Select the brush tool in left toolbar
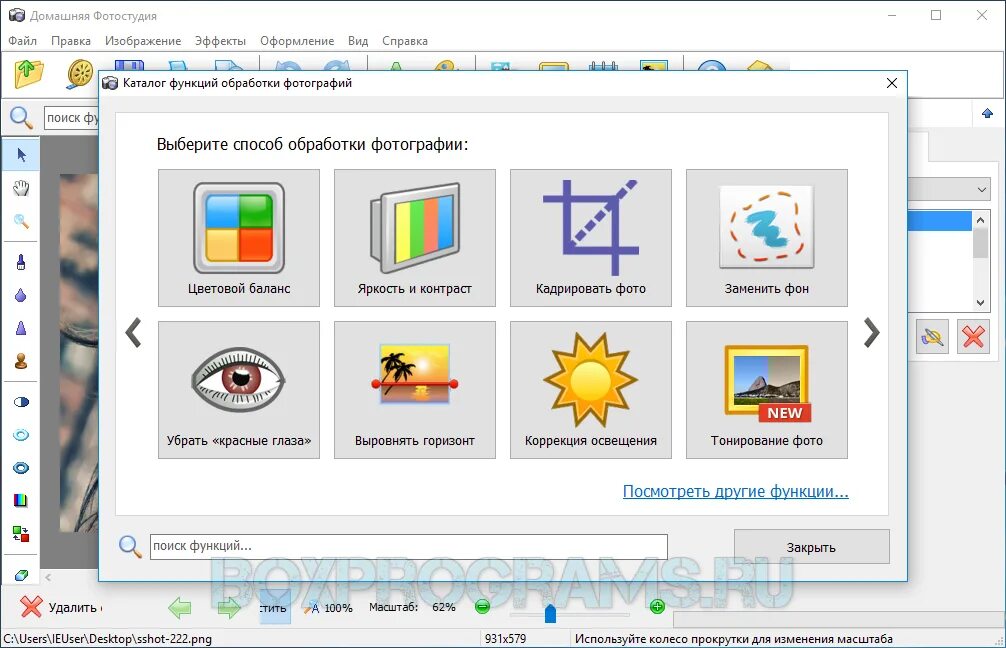 click(x=21, y=262)
